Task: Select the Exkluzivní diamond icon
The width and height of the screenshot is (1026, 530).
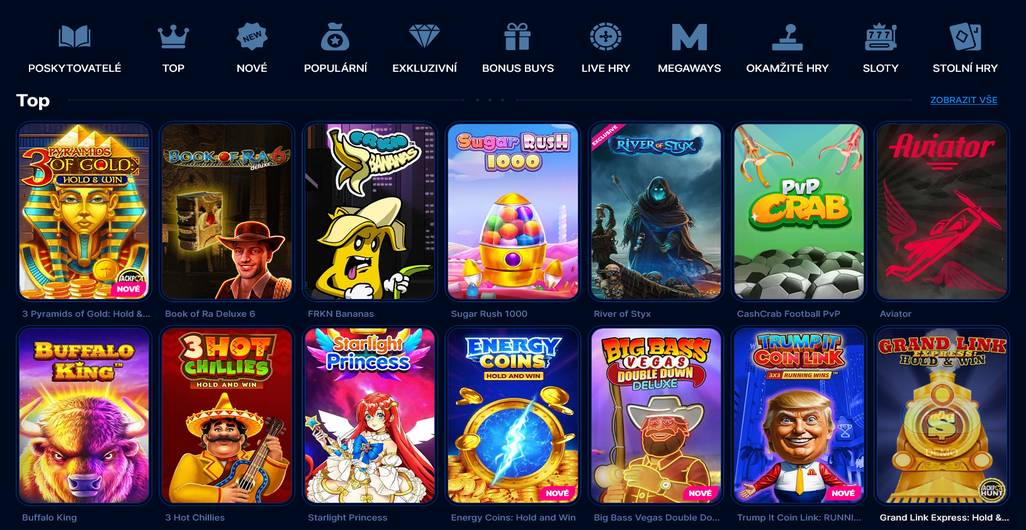Action: (x=425, y=37)
